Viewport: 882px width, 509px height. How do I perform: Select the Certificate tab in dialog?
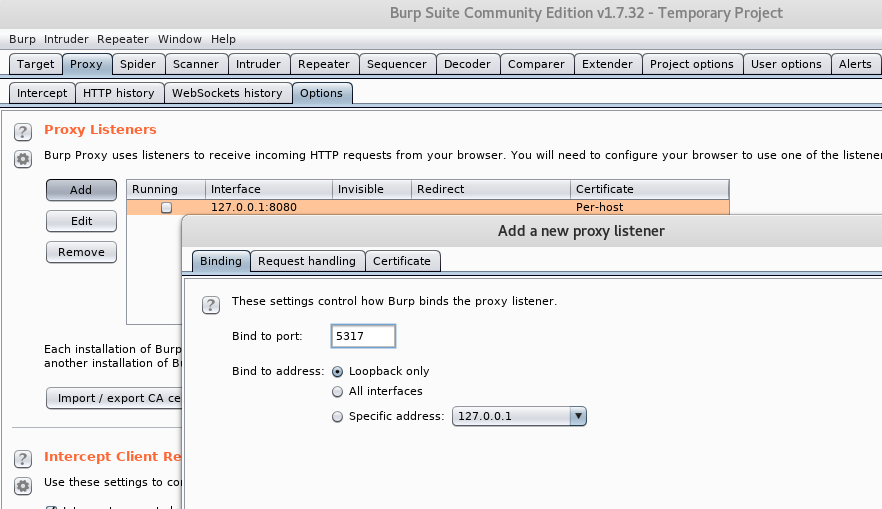point(402,262)
